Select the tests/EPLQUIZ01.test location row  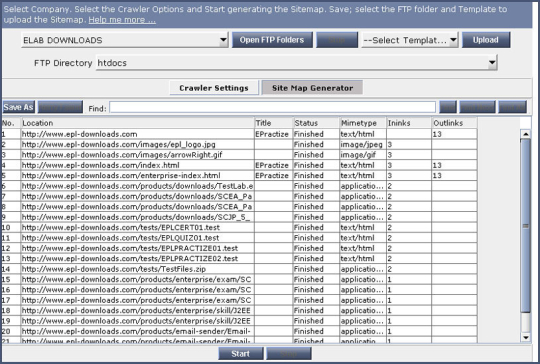coord(137,238)
